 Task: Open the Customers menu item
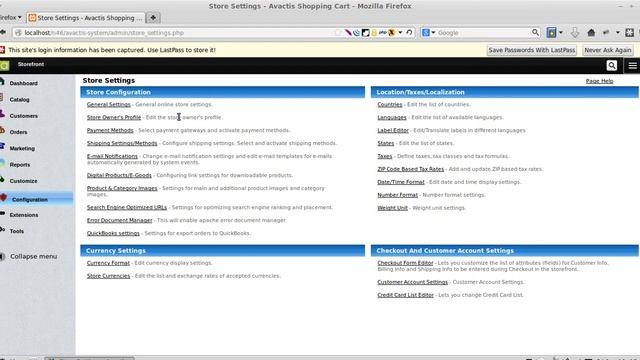23,116
